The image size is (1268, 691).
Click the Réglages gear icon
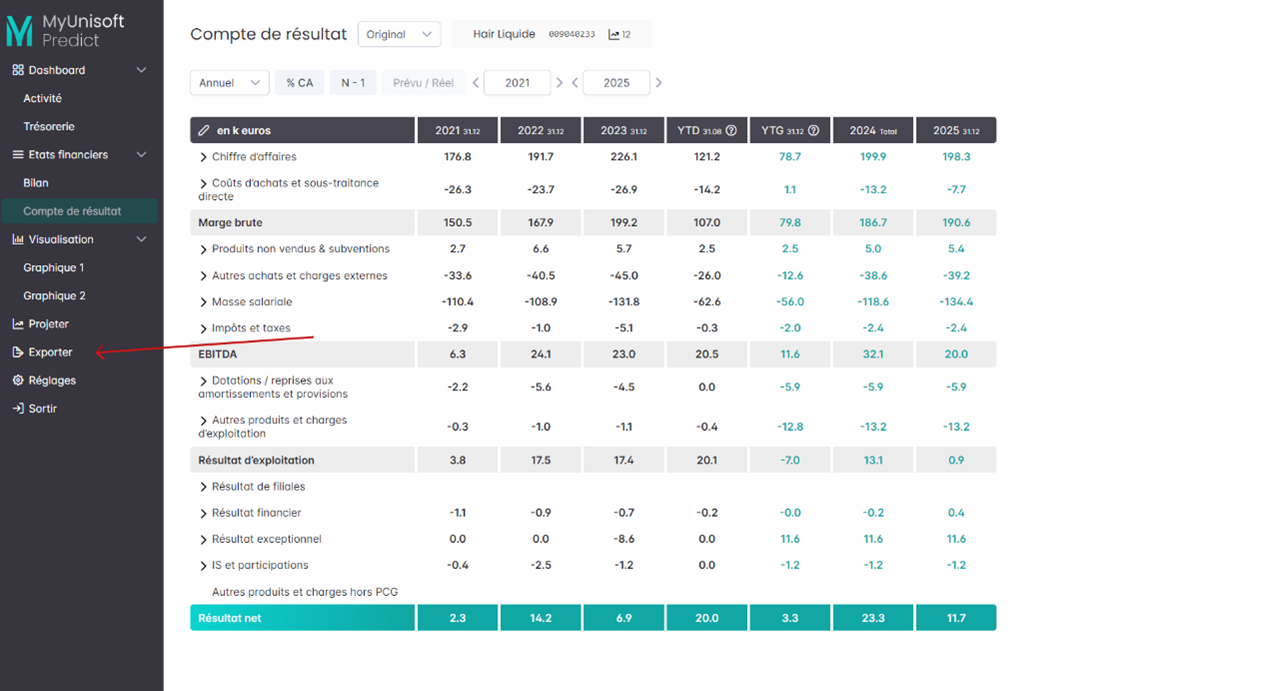coord(18,380)
